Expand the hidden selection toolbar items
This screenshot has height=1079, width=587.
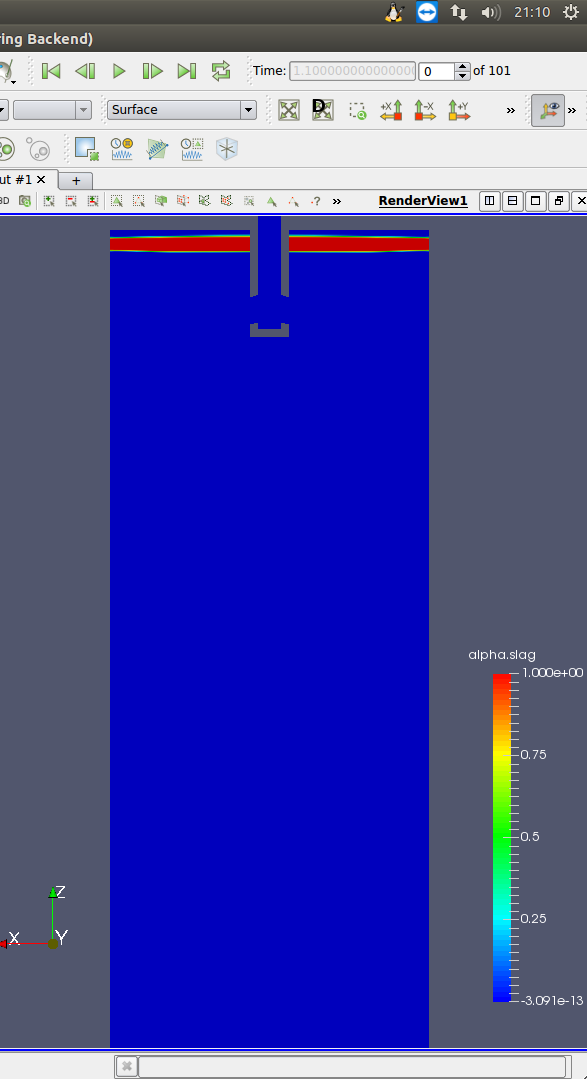pos(337,202)
